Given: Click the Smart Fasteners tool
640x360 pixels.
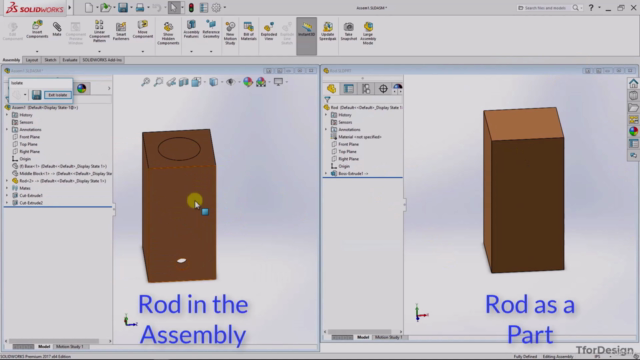Looking at the screenshot, I should pyautogui.click(x=121, y=31).
